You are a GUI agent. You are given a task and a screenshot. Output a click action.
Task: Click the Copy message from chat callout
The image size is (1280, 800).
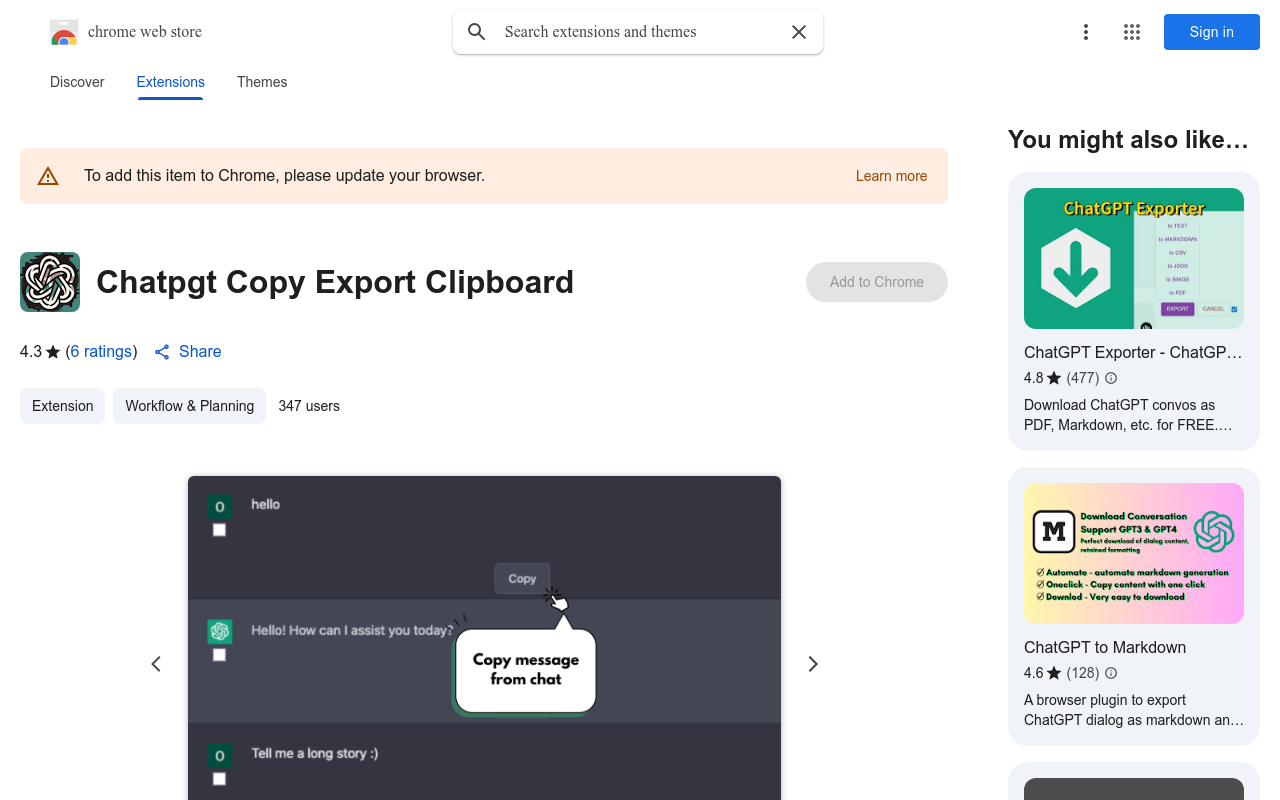(526, 669)
